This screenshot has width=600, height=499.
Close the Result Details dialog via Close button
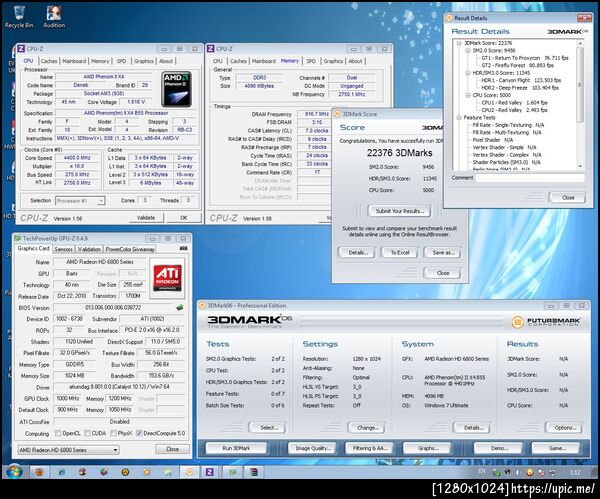pyautogui.click(x=567, y=197)
